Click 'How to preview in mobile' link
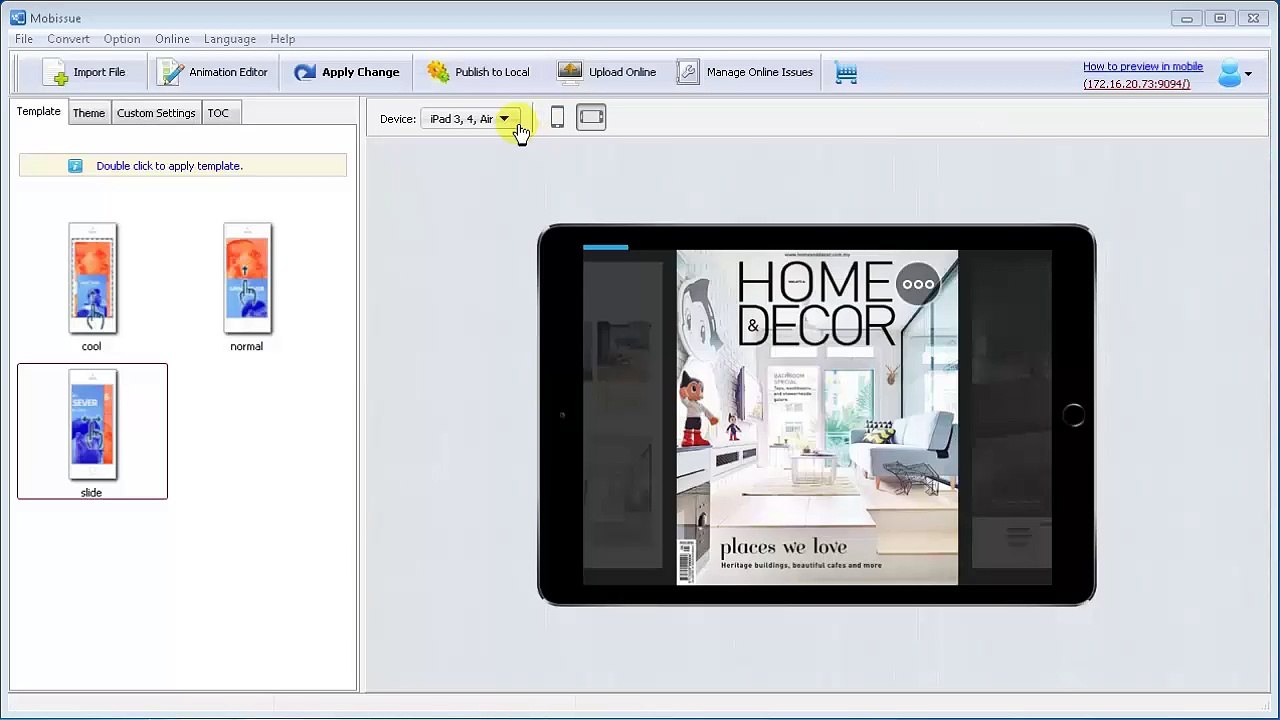This screenshot has height=720, width=1280. coord(1142,67)
